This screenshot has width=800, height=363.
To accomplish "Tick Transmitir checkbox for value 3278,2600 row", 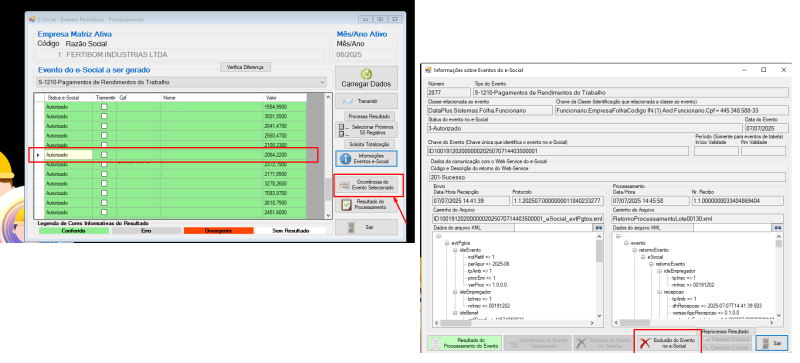I will [x=104, y=183].
